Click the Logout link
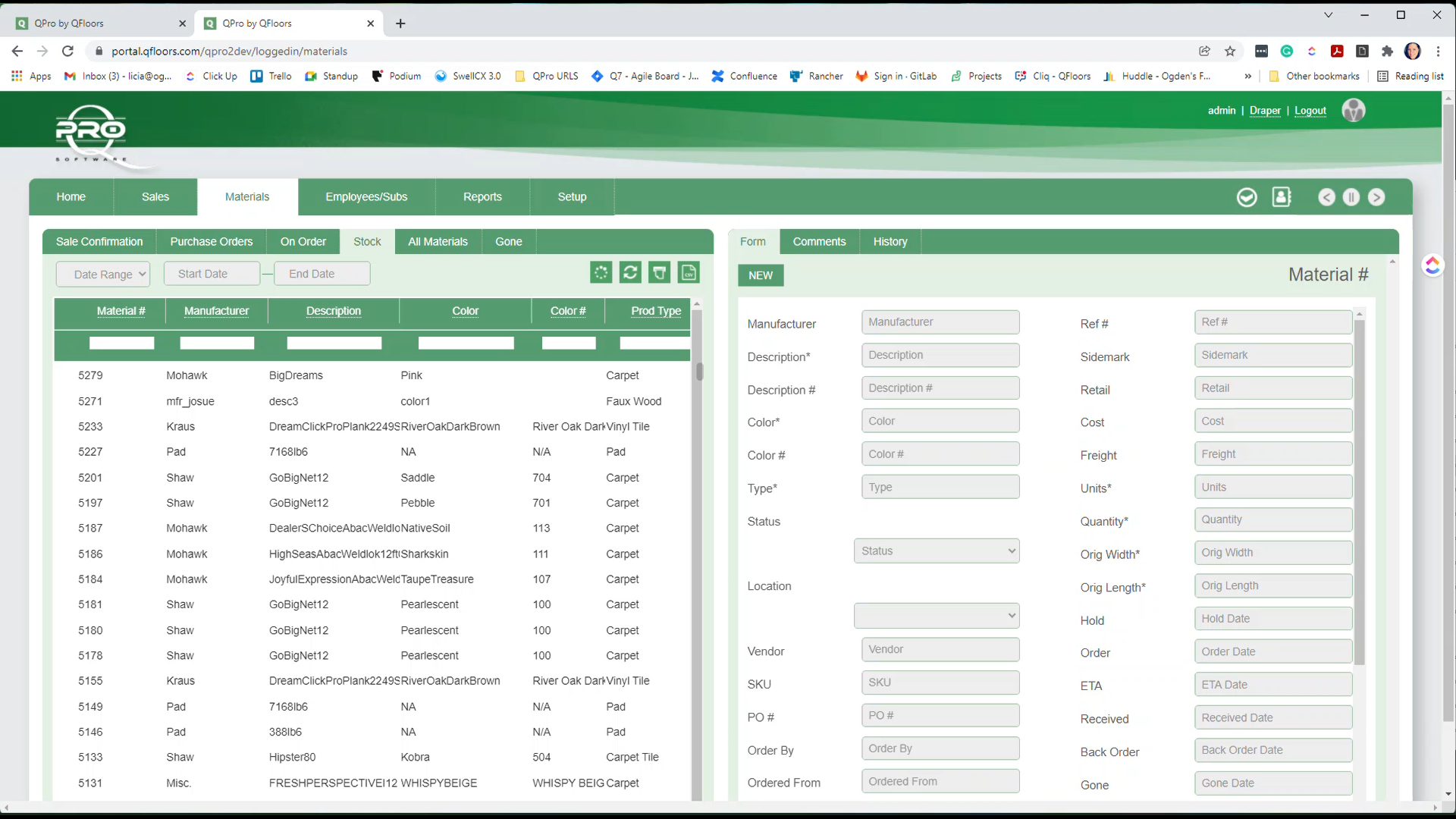1456x819 pixels. tap(1310, 111)
